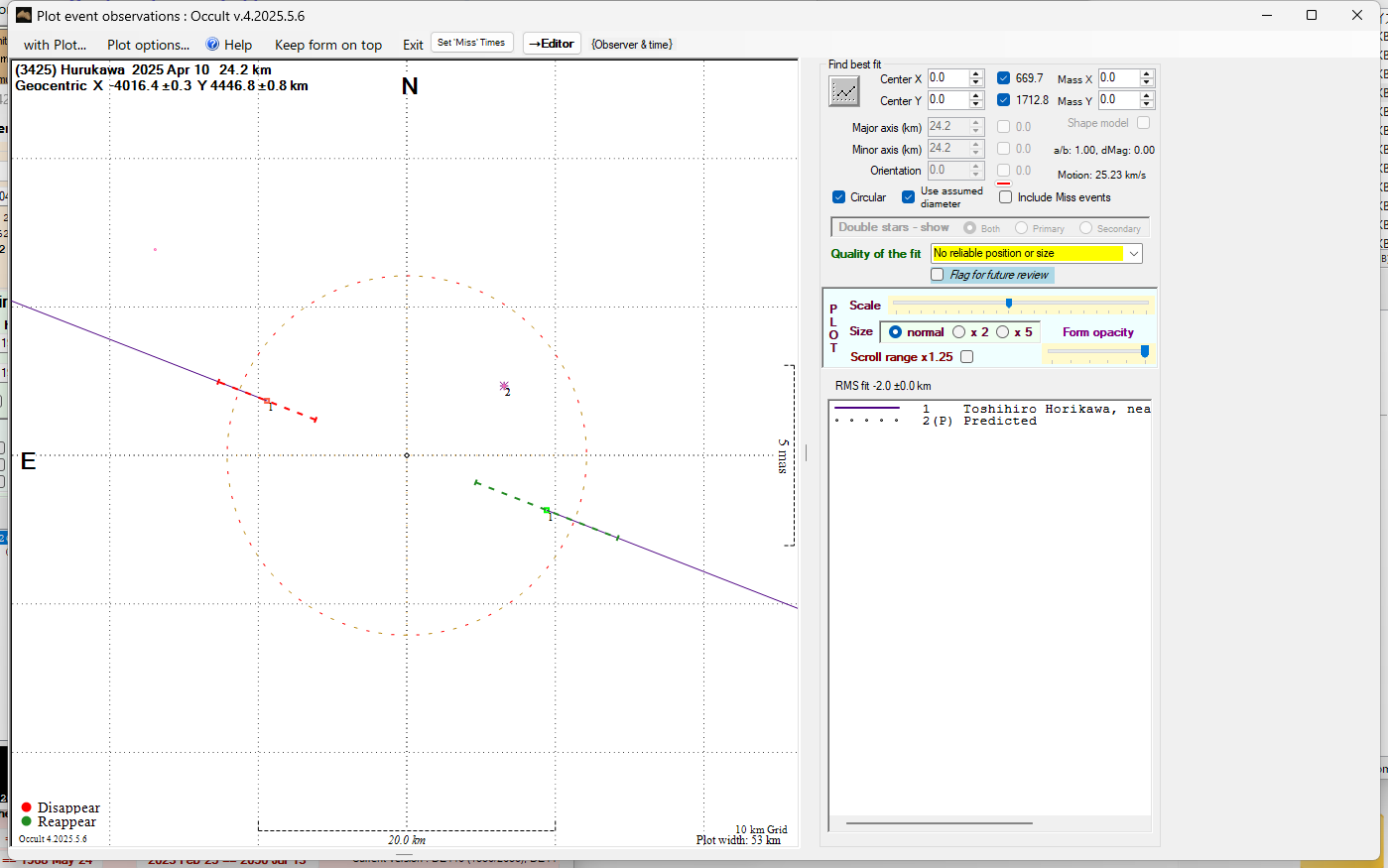Viewport: 1388px width, 868px height.
Task: Increase Center X using the up arrow
Action: 976,73
